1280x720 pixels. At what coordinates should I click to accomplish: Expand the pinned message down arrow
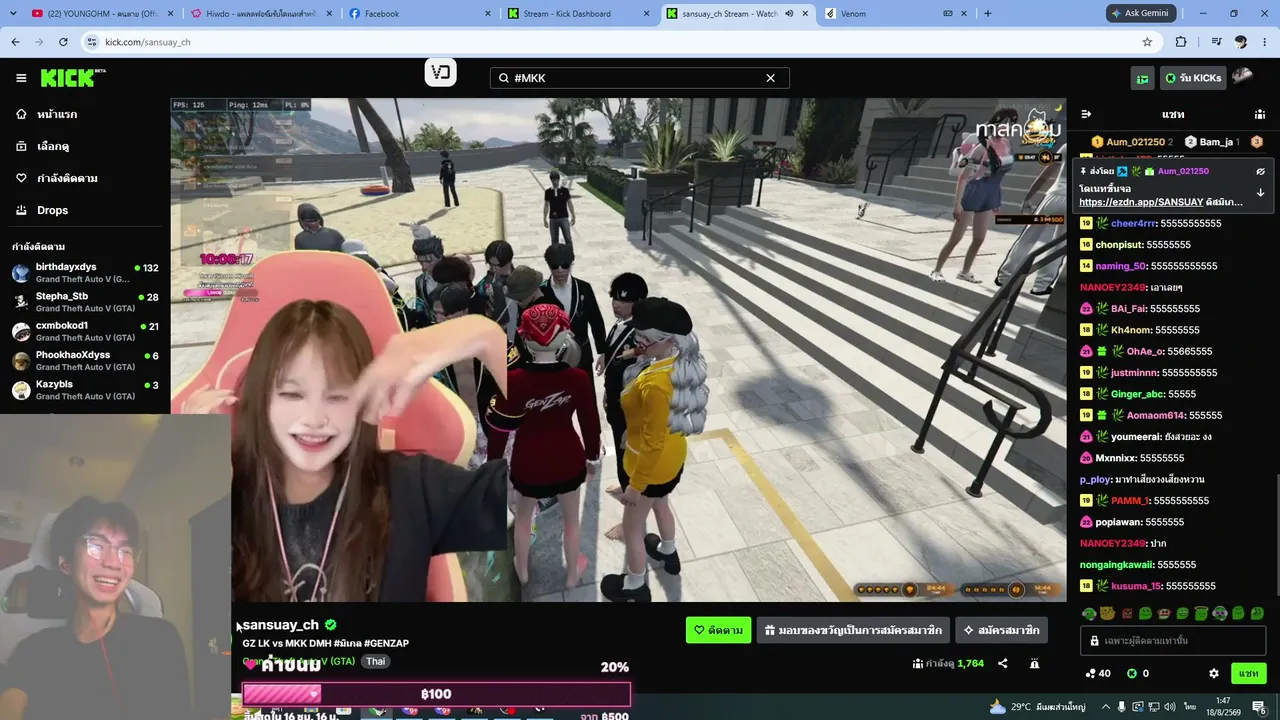1261,192
